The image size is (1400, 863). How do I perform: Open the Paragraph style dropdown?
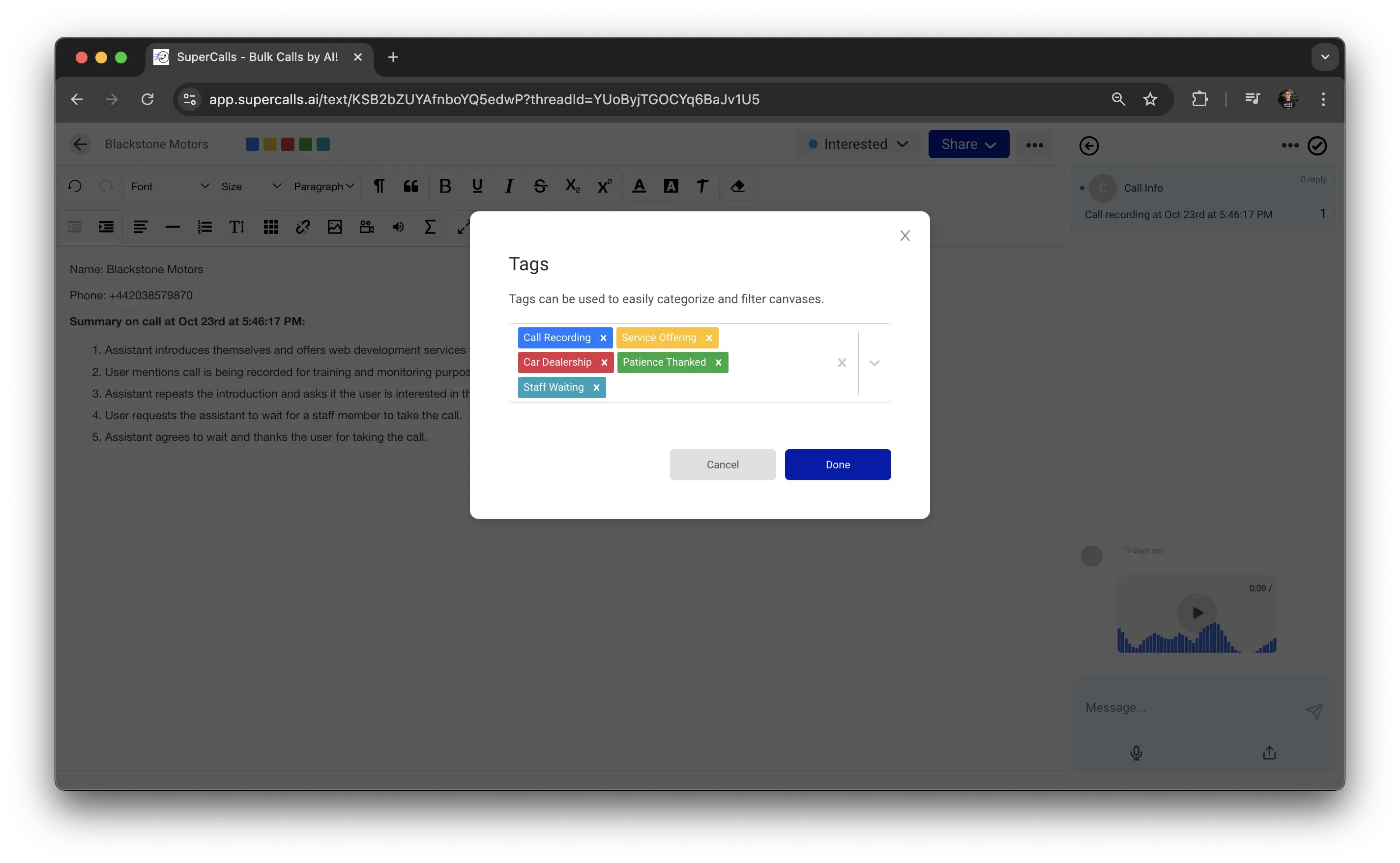tap(323, 187)
